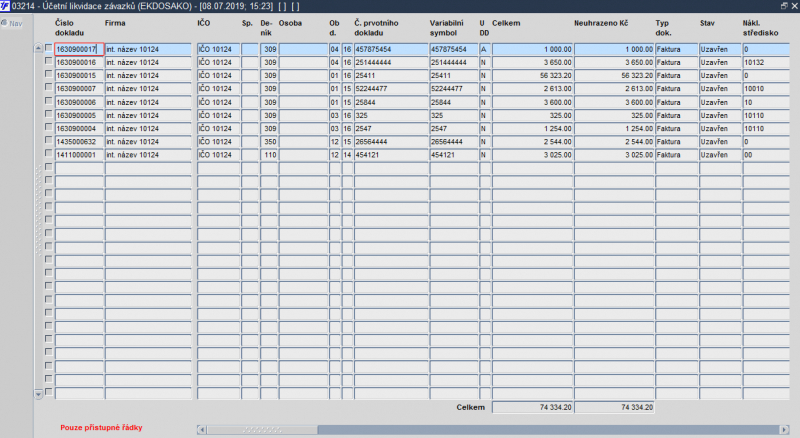Tick checkbox for document 1630900016
The width and height of the screenshot is (800, 438).
[48, 61]
